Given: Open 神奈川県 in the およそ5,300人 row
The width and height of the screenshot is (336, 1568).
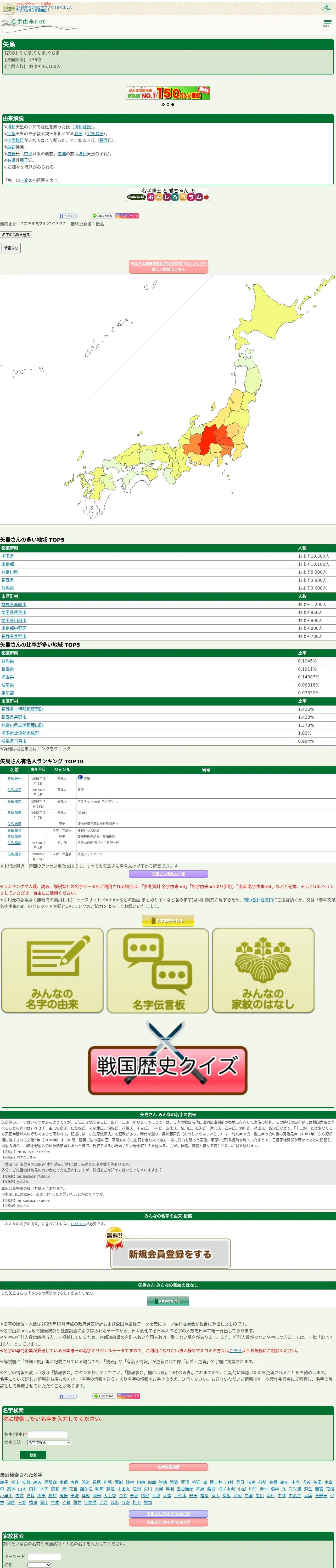Looking at the screenshot, I should 10,572.
